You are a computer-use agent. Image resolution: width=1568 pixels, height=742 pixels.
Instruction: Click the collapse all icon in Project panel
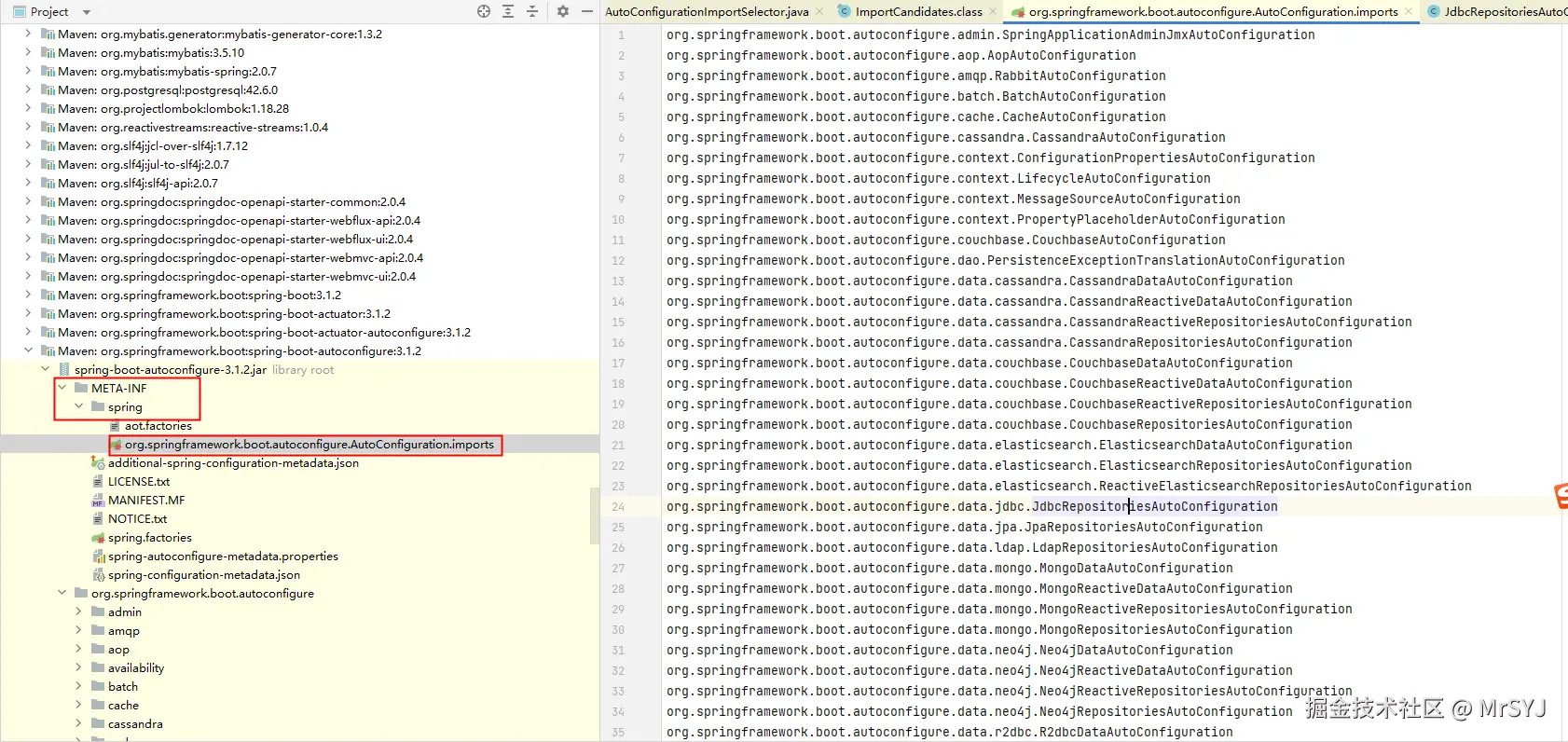[x=532, y=11]
